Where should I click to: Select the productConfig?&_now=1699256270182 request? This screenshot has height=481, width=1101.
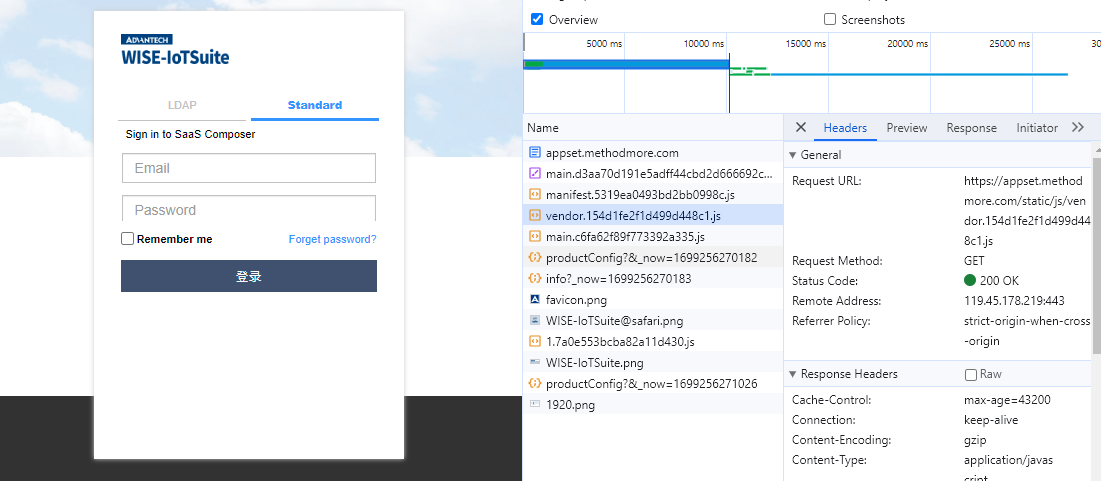coord(653,258)
